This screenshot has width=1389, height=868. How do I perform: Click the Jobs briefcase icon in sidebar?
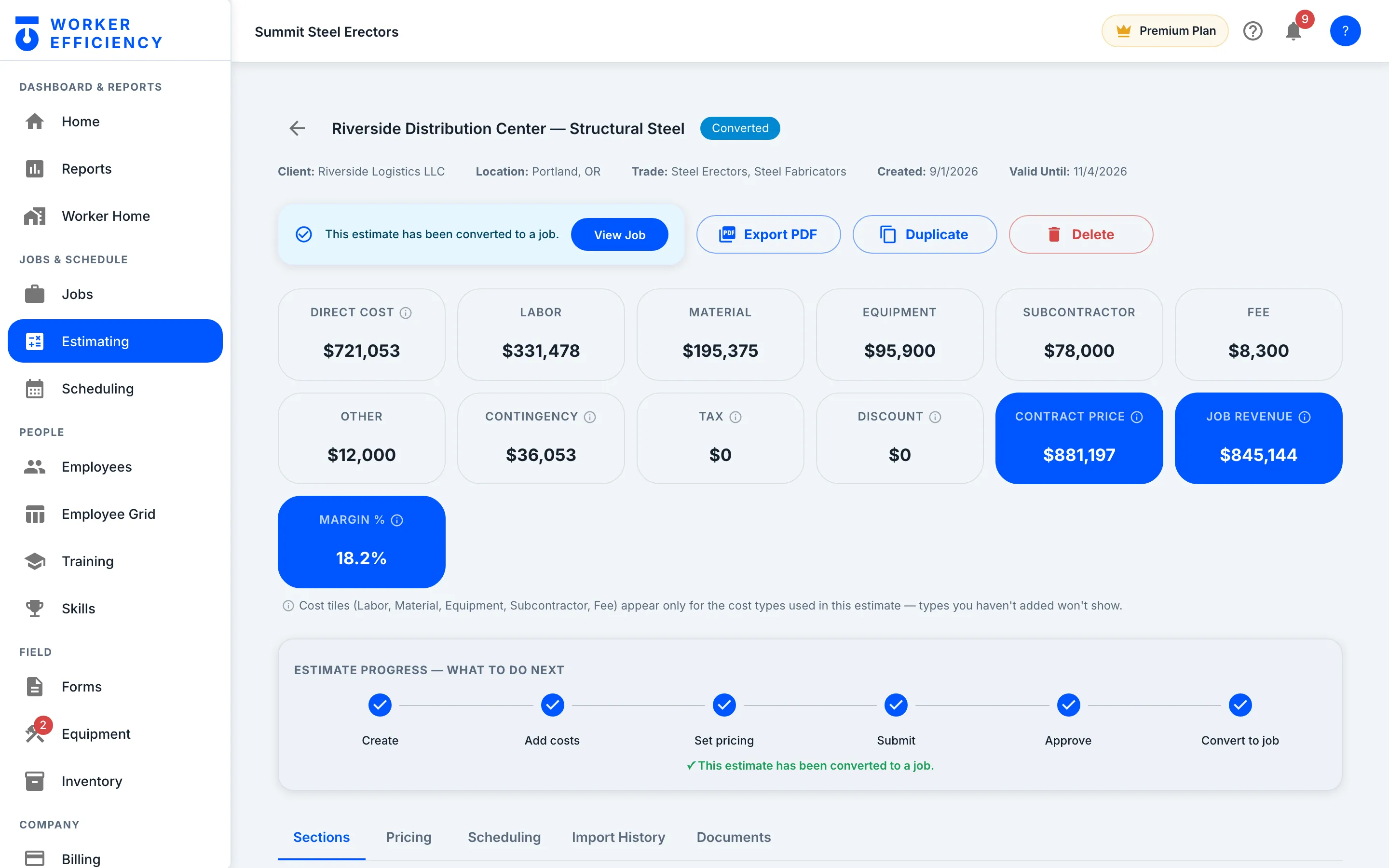pos(34,294)
